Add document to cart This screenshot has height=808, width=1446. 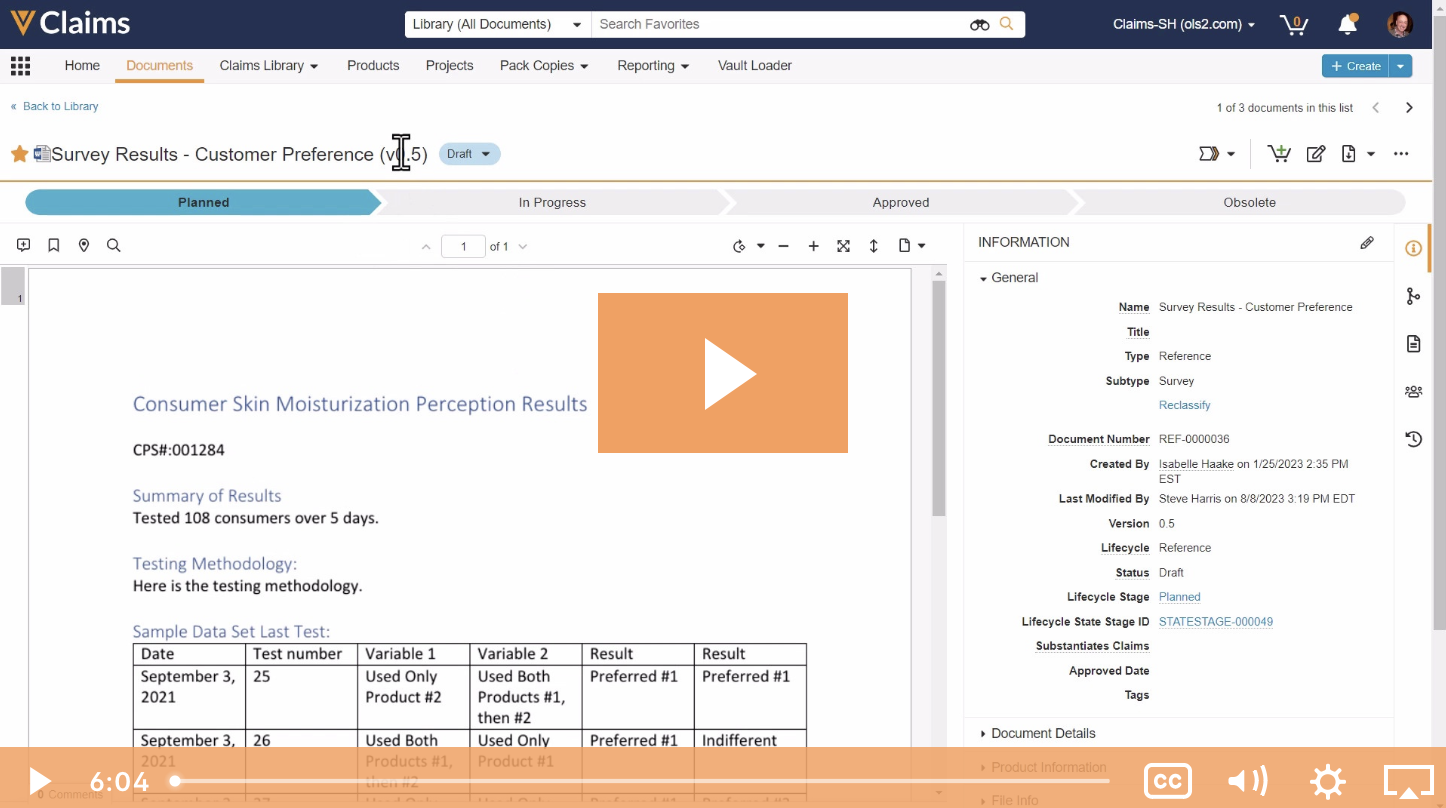point(1279,153)
